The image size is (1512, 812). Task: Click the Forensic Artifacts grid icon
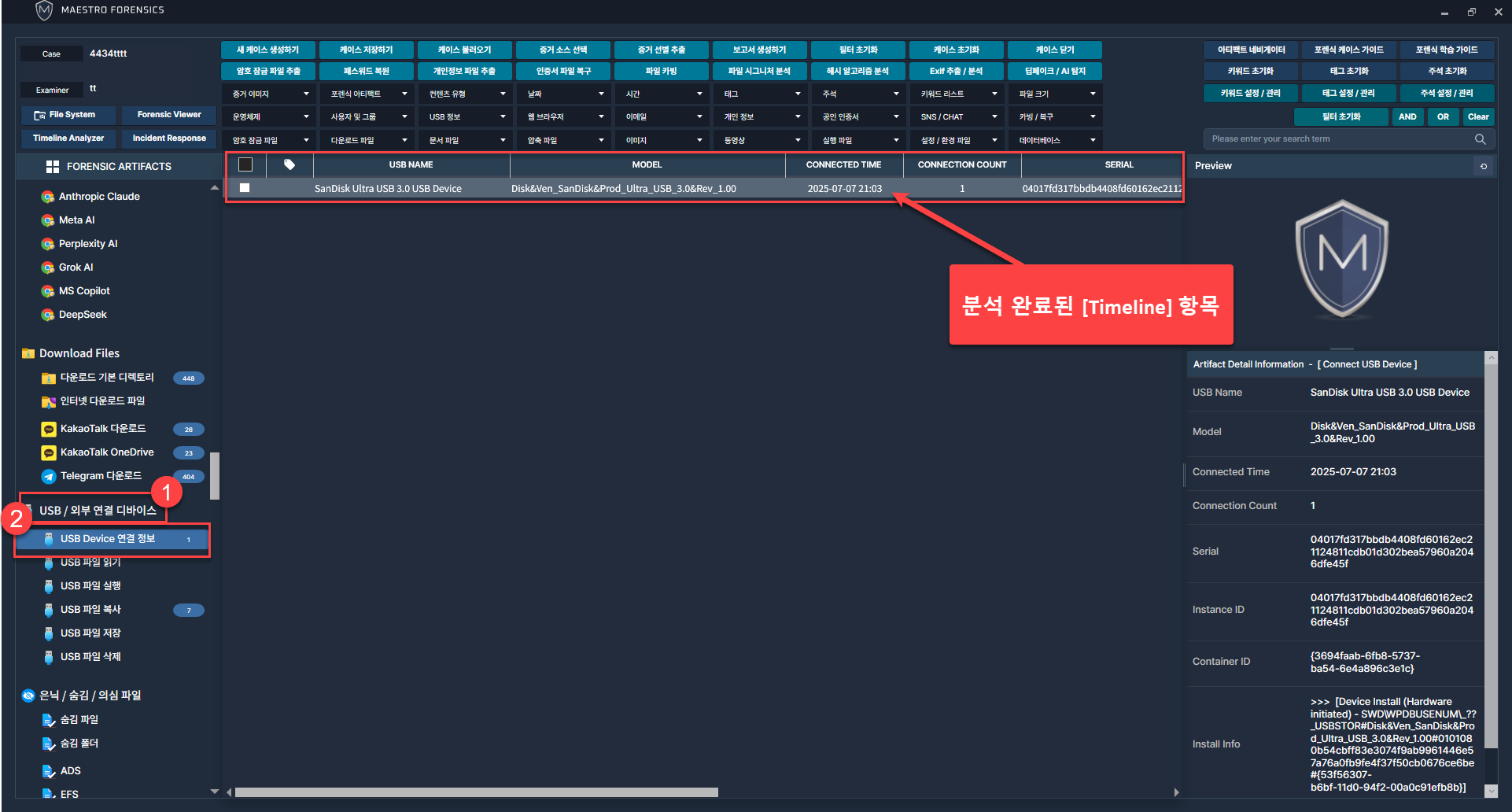coord(53,167)
